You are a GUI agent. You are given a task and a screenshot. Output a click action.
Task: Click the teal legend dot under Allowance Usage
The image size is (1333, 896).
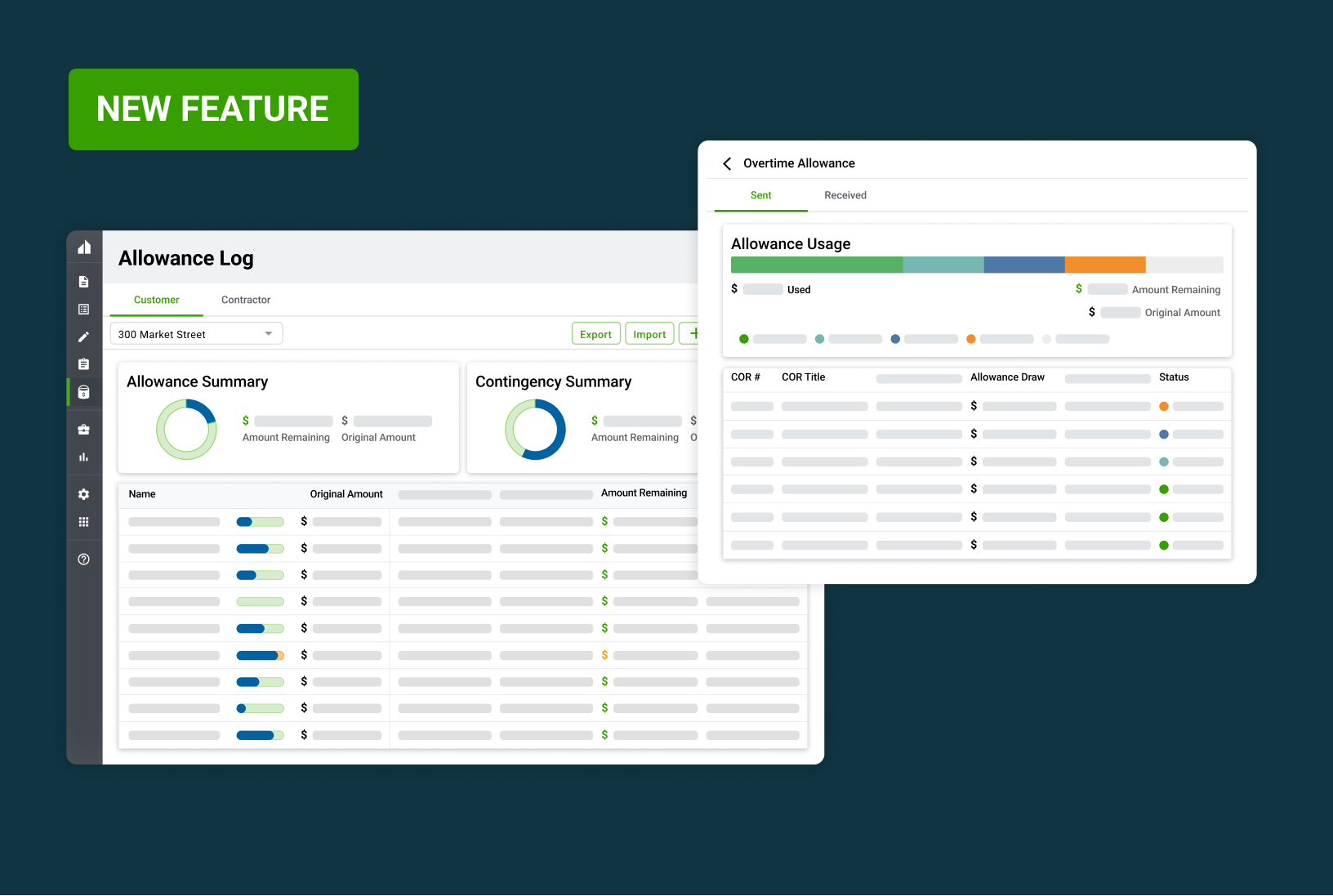[819, 339]
